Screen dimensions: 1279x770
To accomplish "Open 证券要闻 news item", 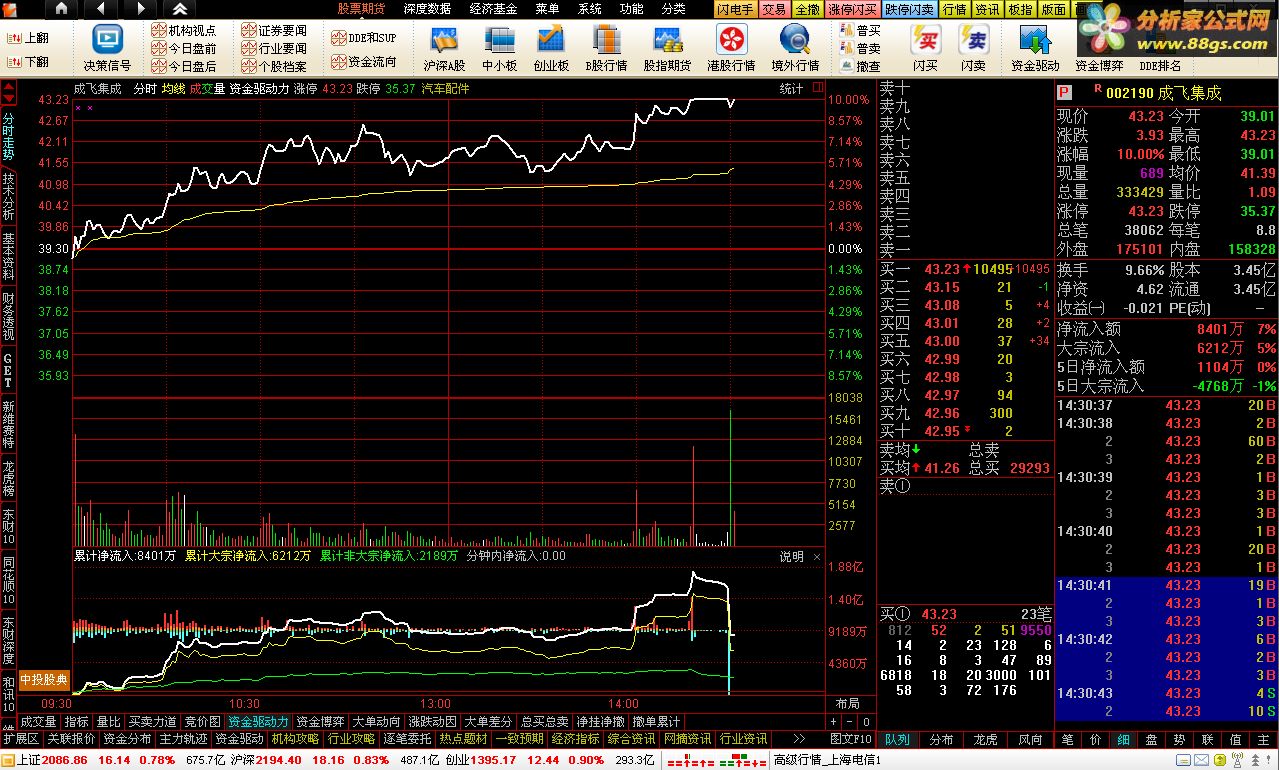I will tap(275, 30).
